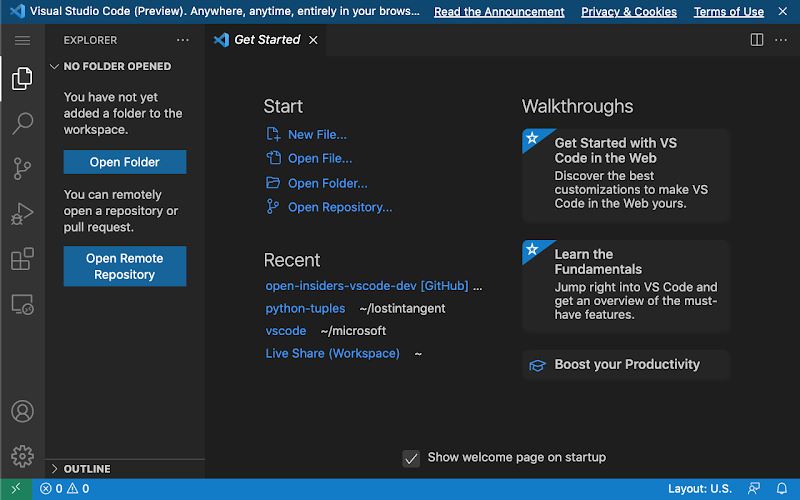Expand the Outline section
This screenshot has height=500, width=800.
pos(55,469)
